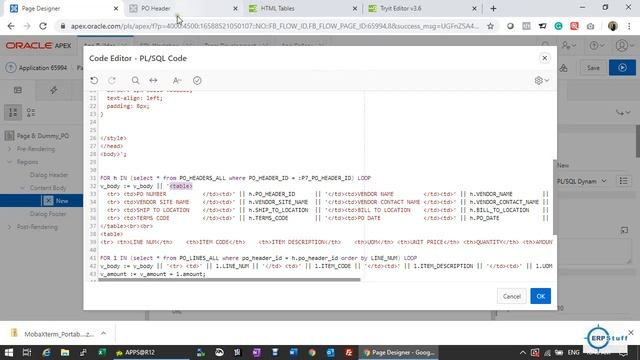
Task: Click the highlighted <table> tag on line 32
Action: (x=181, y=186)
